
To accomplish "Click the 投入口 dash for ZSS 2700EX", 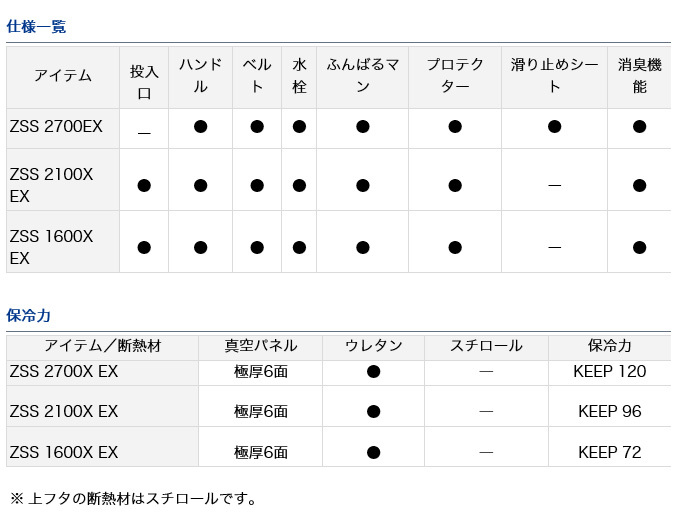I will [x=144, y=129].
